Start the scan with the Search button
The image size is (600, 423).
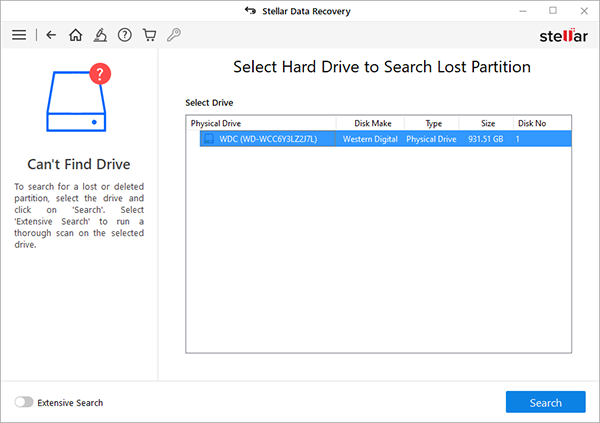coord(545,402)
